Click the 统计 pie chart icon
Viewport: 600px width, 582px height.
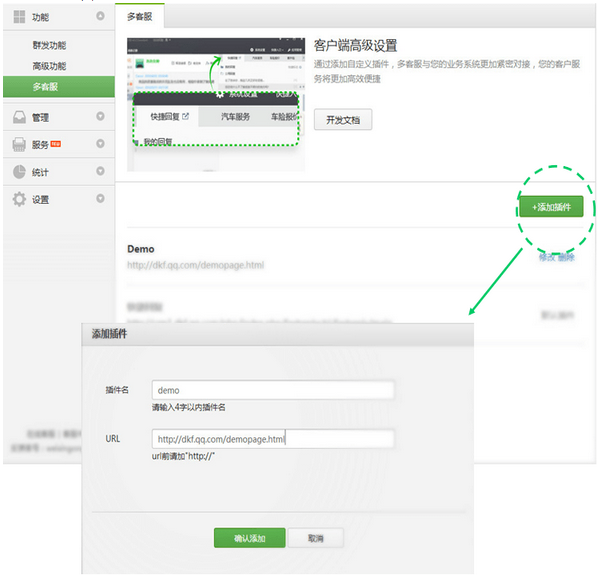19,172
